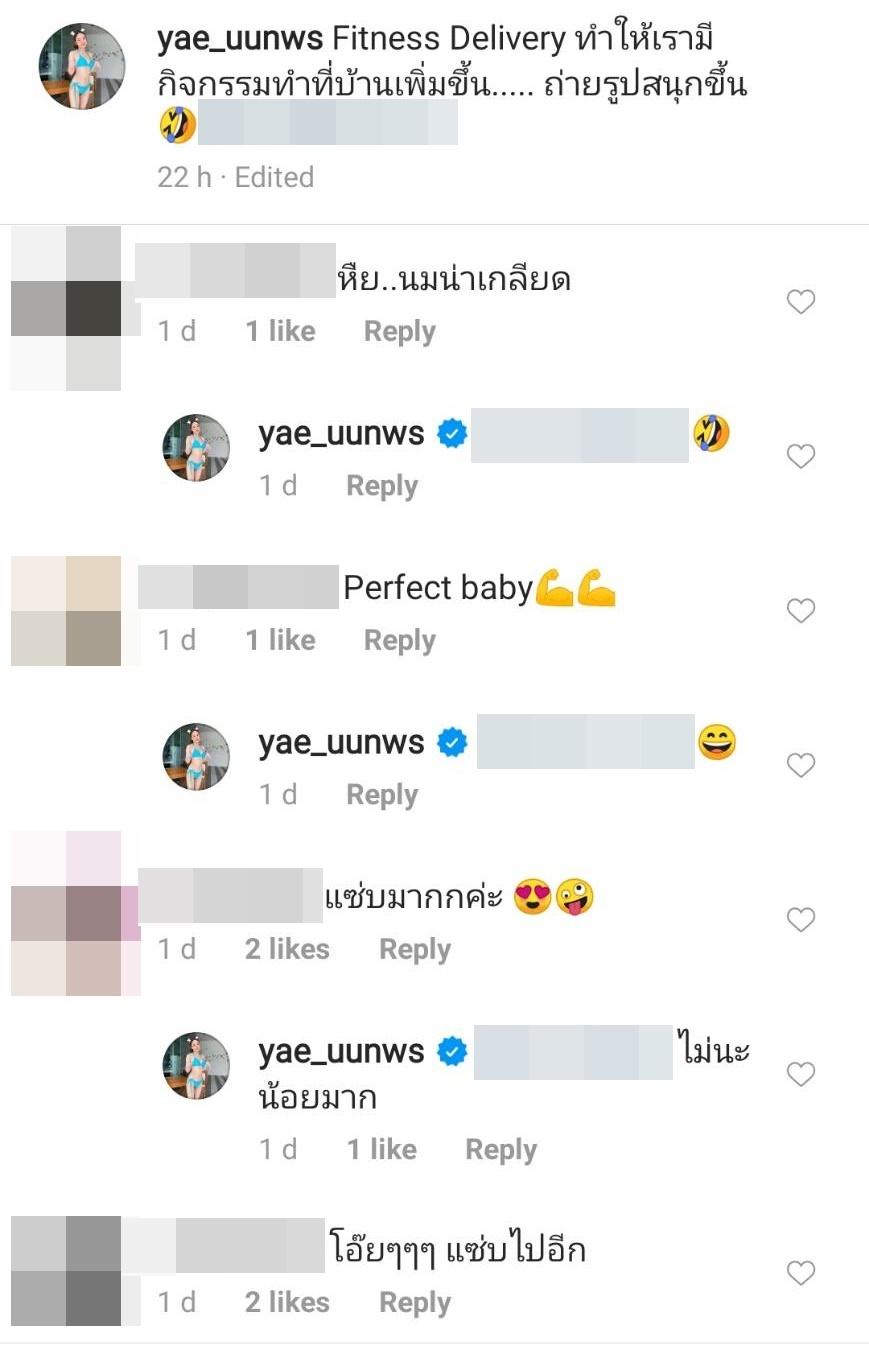869x1348 pixels.
Task: View '2 likes' on 'แซ่บมากกค่ะ' comment
Action: pyautogui.click(x=287, y=949)
